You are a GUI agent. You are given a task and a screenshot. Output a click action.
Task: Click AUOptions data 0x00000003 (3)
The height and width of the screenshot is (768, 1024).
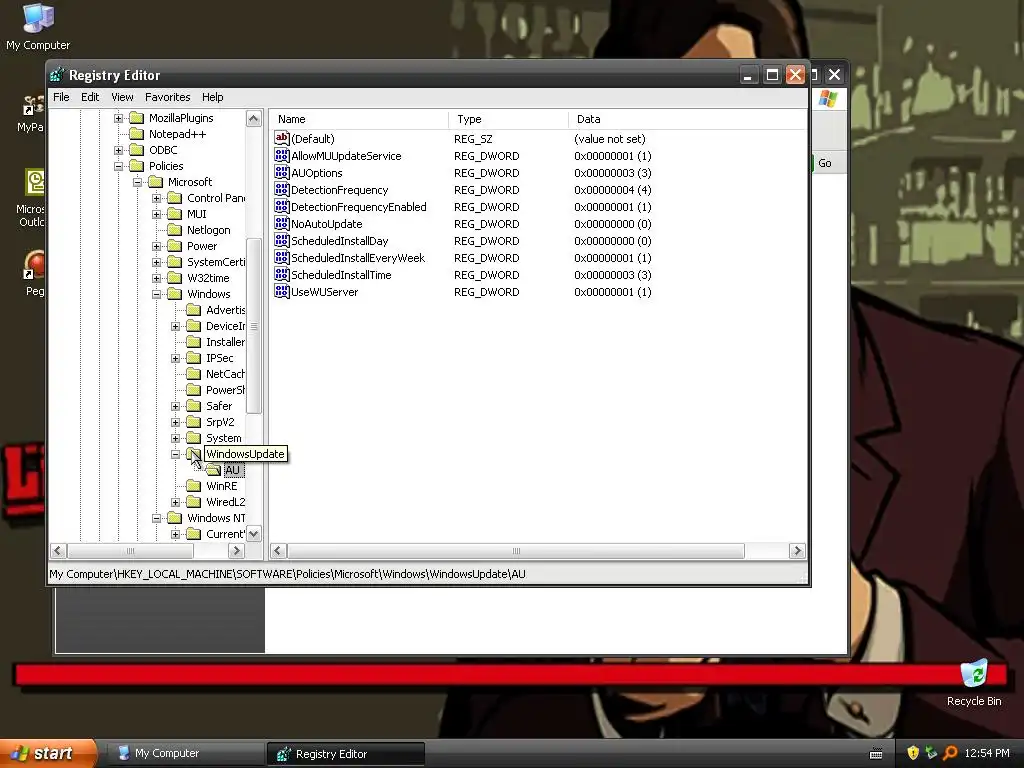tap(613, 173)
